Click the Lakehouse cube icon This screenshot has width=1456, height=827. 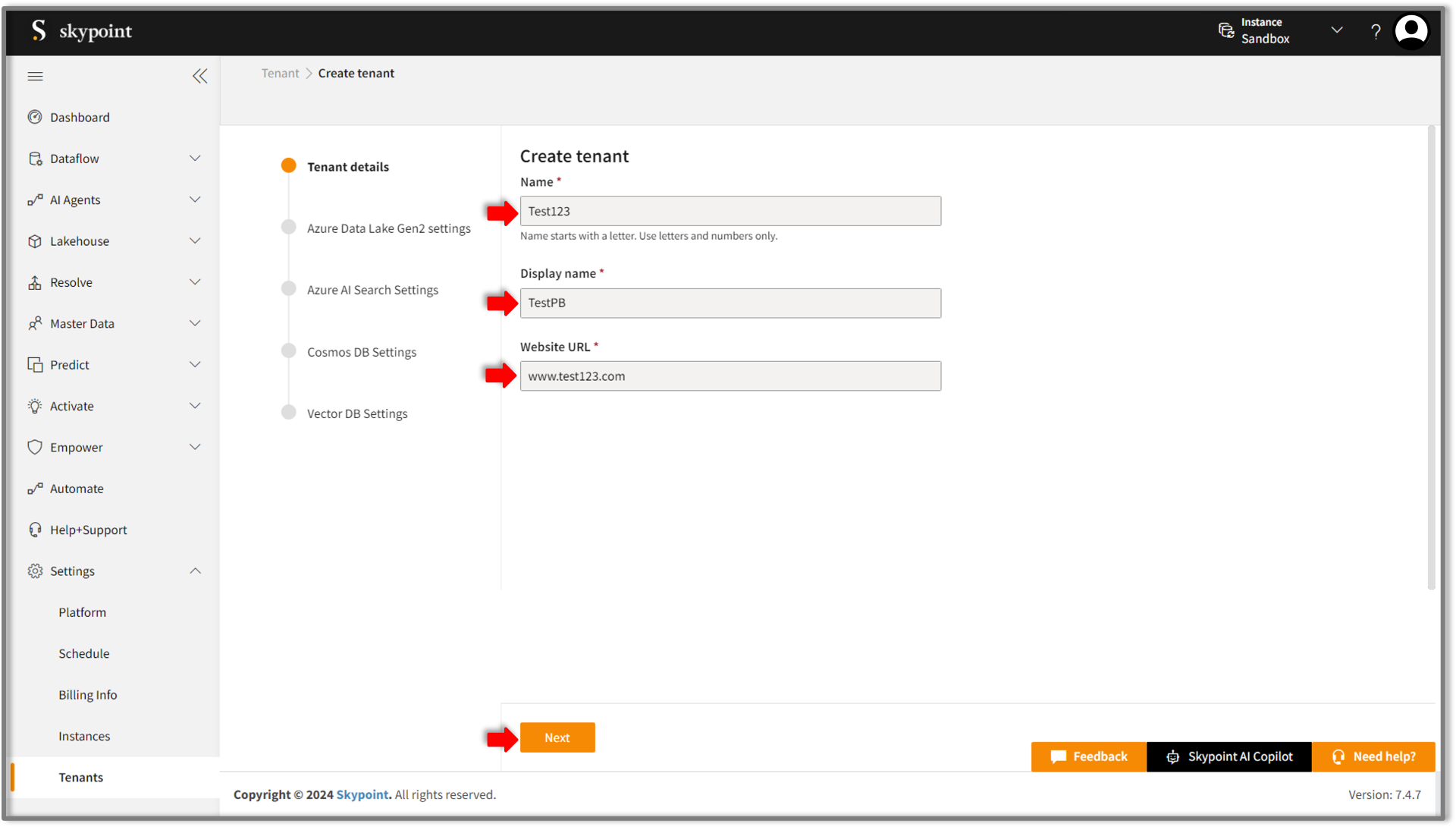[35, 241]
